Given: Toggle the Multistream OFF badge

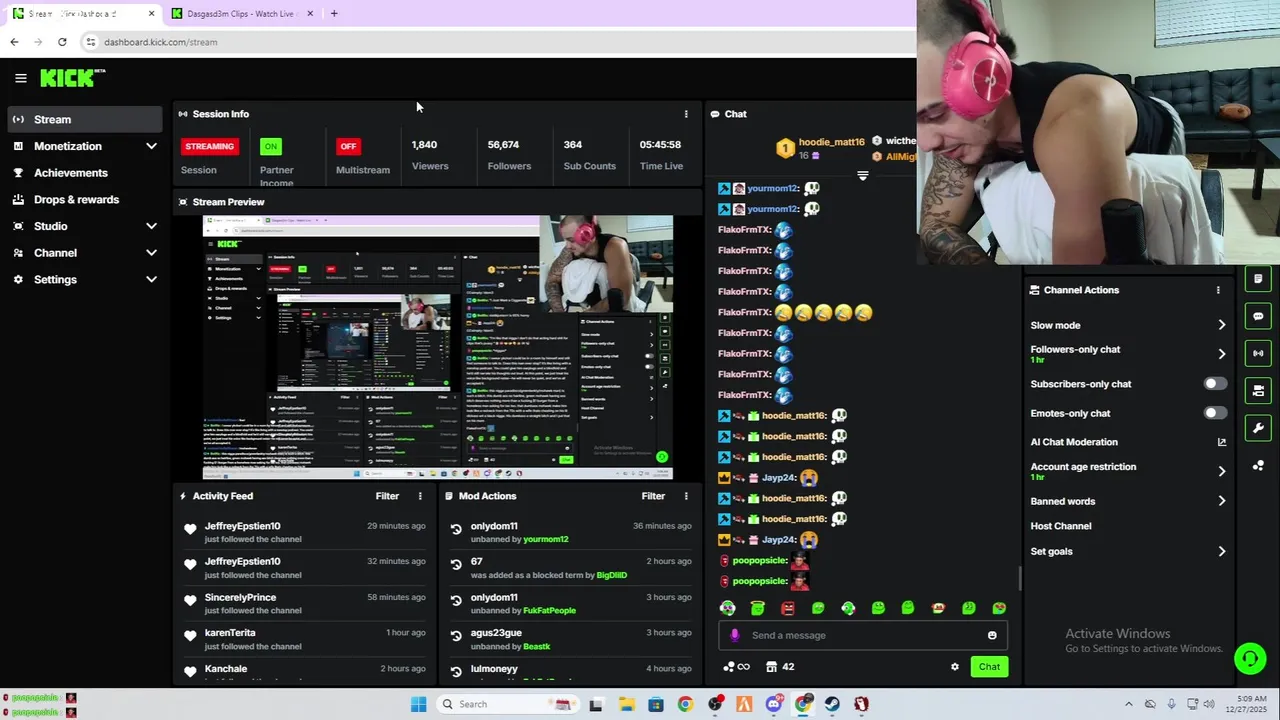Looking at the screenshot, I should point(348,146).
